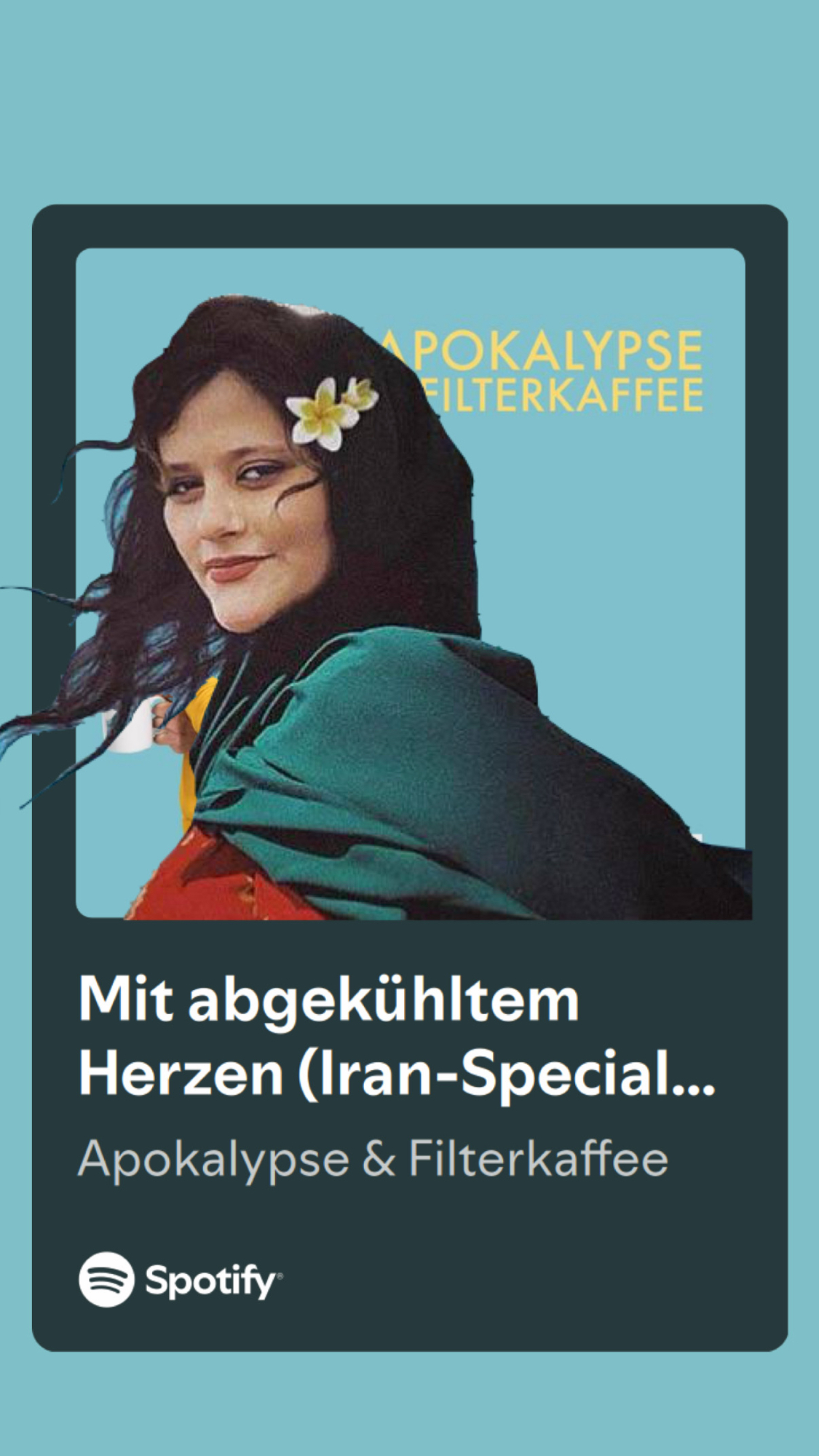Click the round Spotify logo icon
The height and width of the screenshot is (1456, 819).
click(x=106, y=1279)
